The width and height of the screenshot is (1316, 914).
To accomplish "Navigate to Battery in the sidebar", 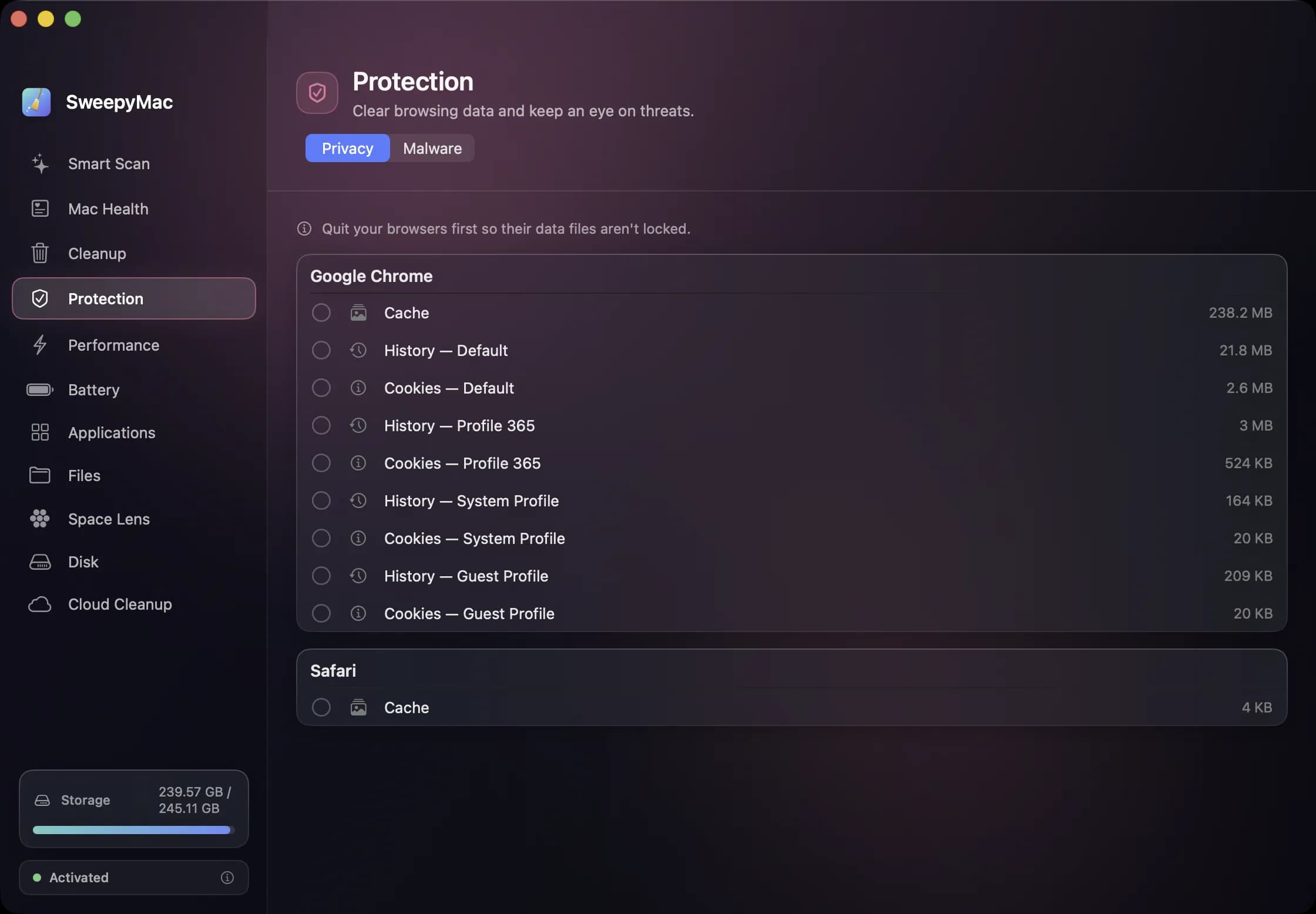I will [x=134, y=389].
